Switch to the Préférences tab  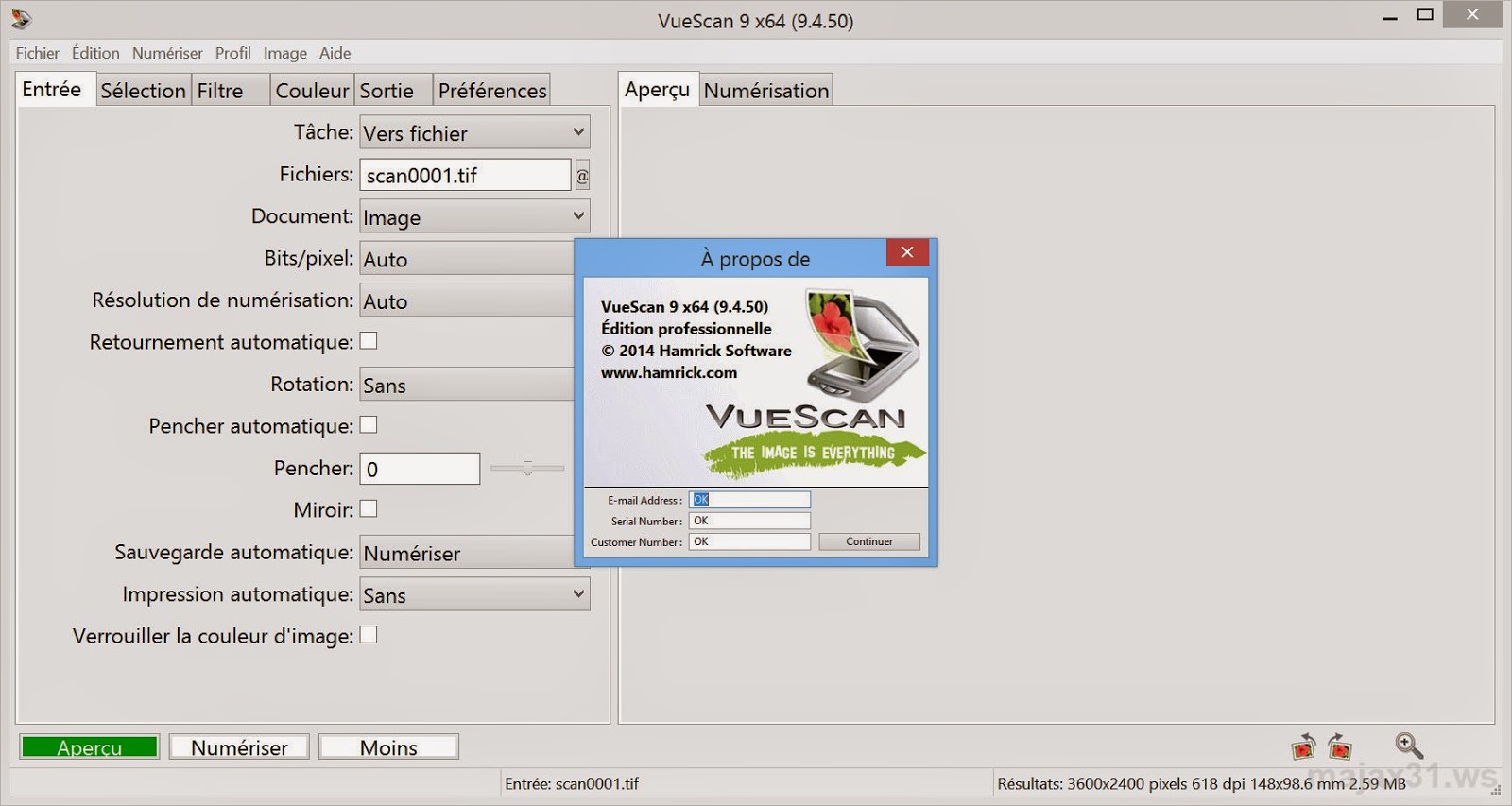tap(492, 91)
